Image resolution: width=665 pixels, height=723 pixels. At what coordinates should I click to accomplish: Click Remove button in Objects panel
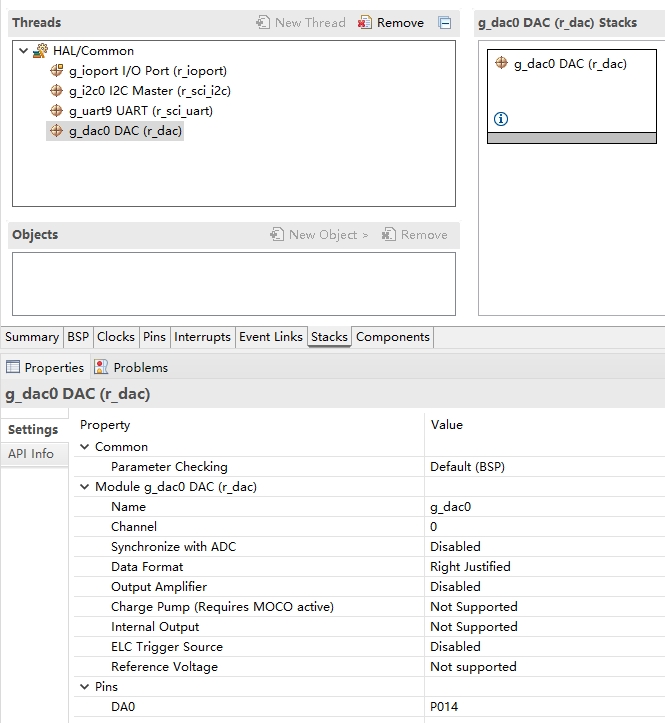(415, 235)
